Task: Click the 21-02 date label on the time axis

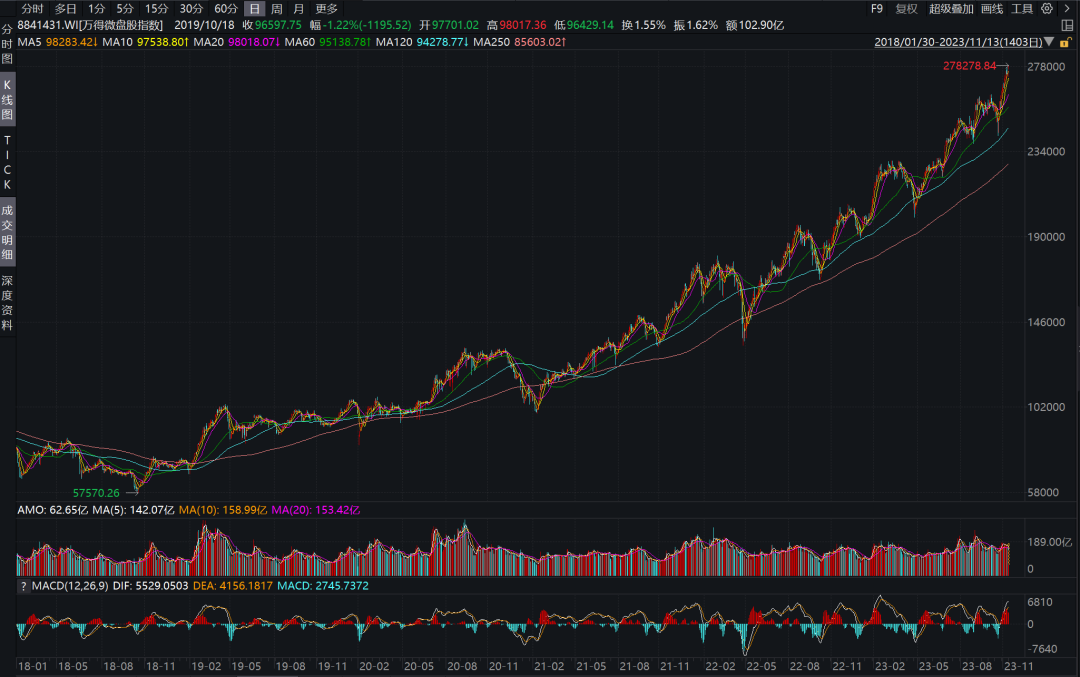Action: 549,667
